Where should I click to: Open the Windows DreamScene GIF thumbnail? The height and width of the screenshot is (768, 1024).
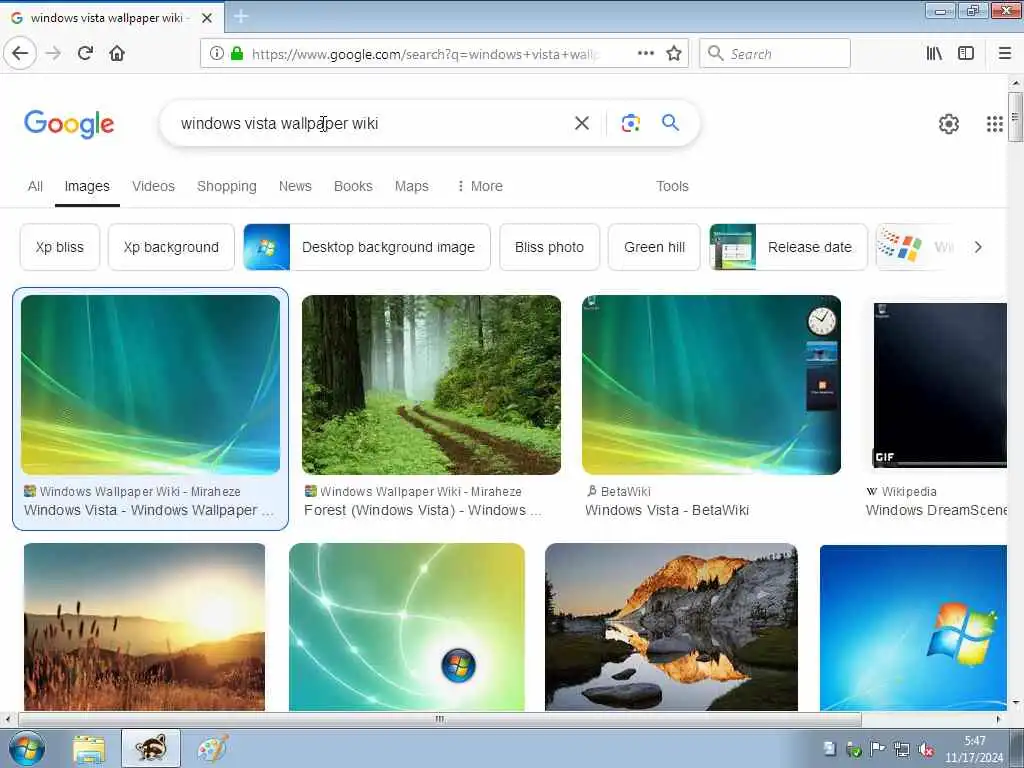pos(940,385)
